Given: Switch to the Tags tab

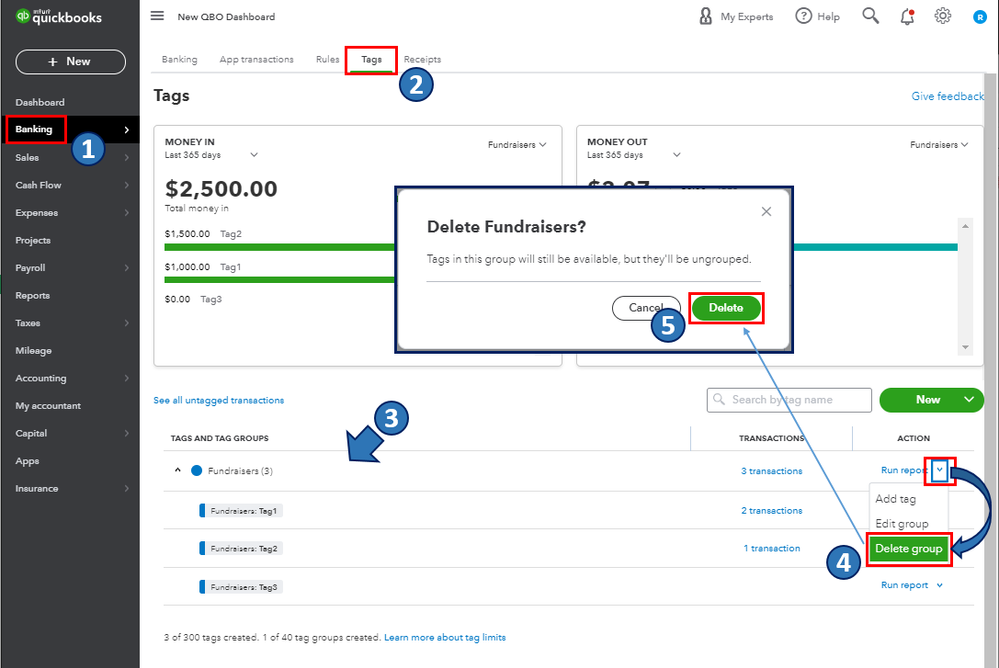Looking at the screenshot, I should point(371,60).
